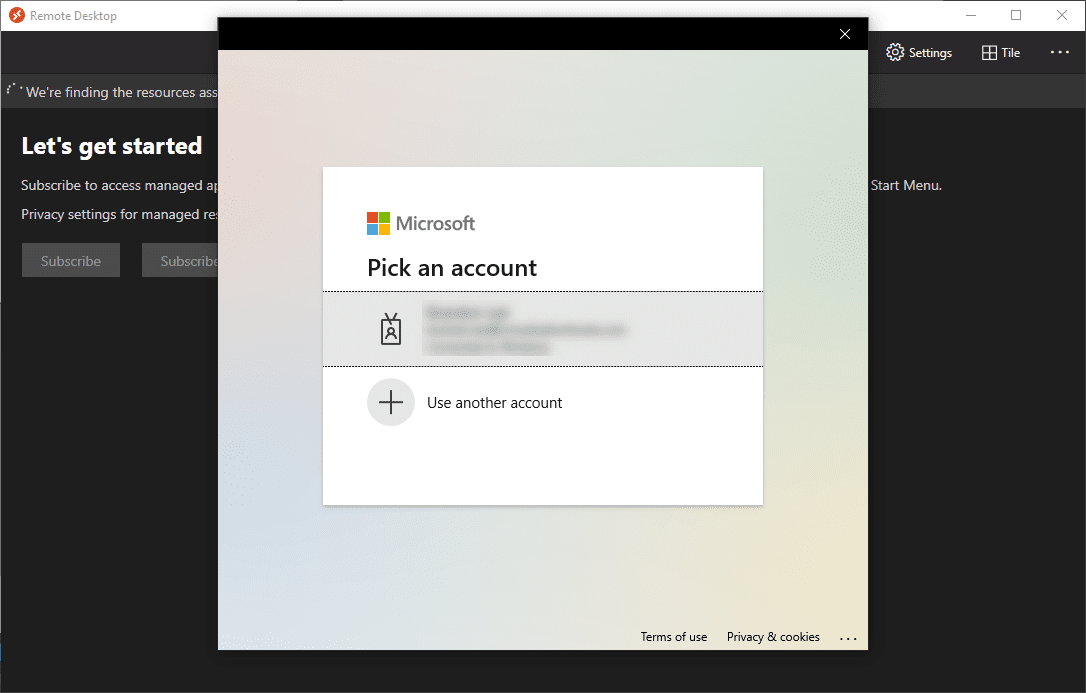The height and width of the screenshot is (693, 1086).
Task: Minimize the Remote Desktop window
Action: click(971, 15)
